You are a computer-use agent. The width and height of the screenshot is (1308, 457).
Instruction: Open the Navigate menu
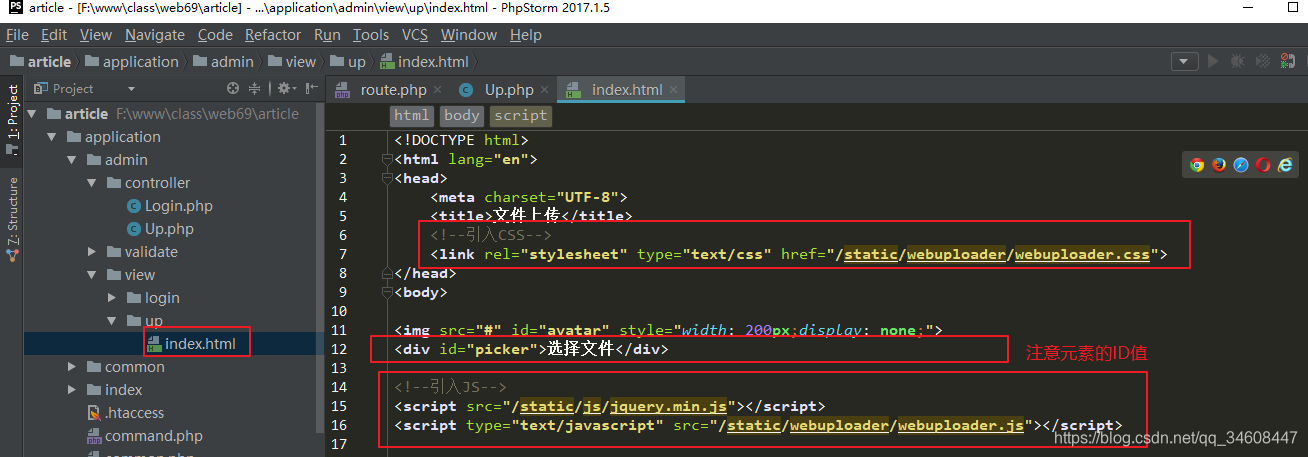tap(155, 34)
